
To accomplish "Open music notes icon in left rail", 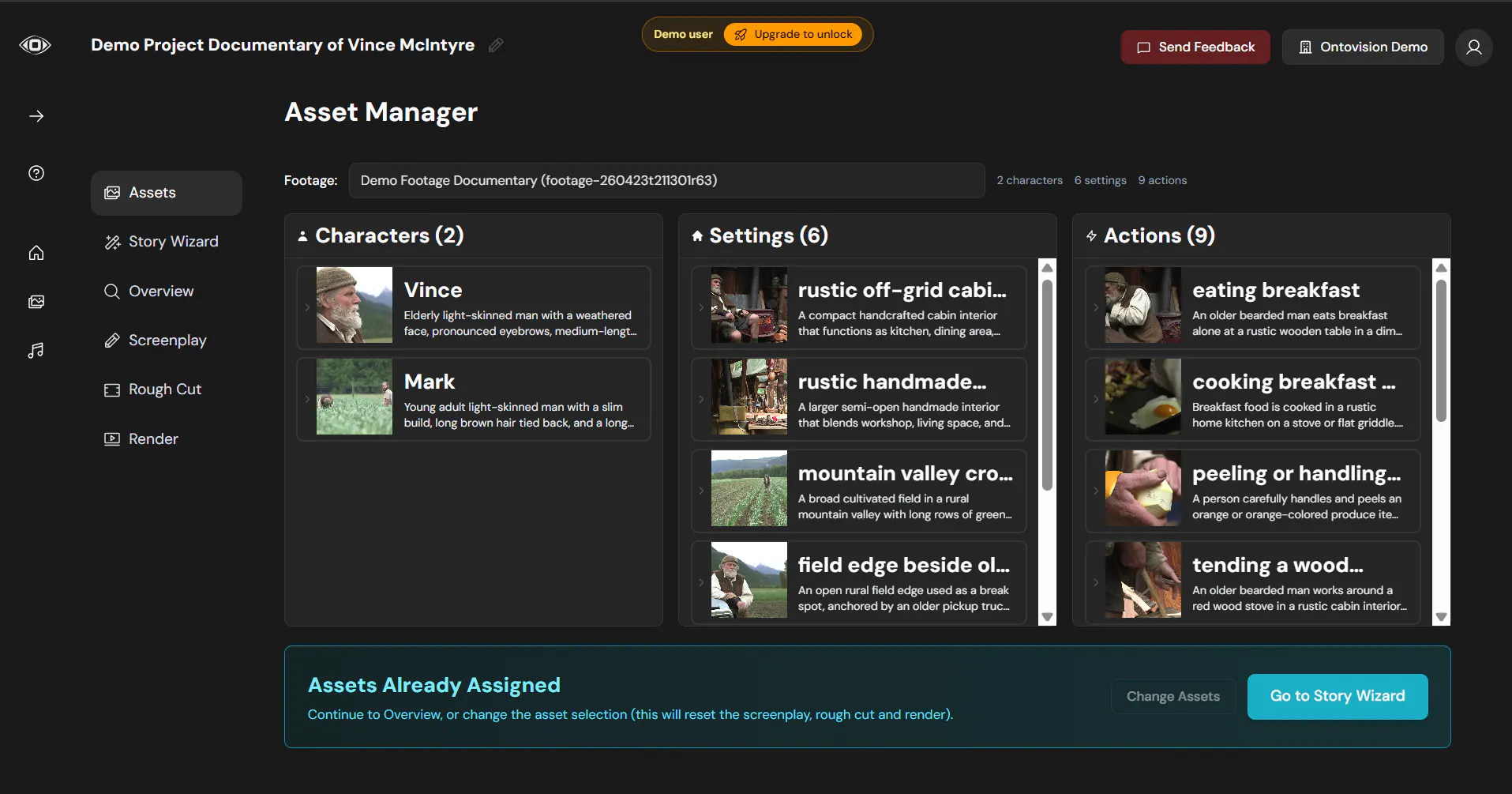I will [x=36, y=350].
